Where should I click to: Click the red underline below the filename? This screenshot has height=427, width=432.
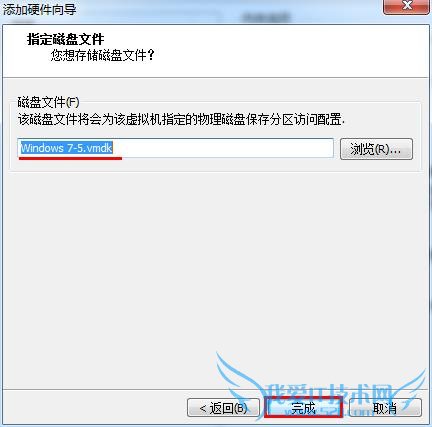(70, 158)
